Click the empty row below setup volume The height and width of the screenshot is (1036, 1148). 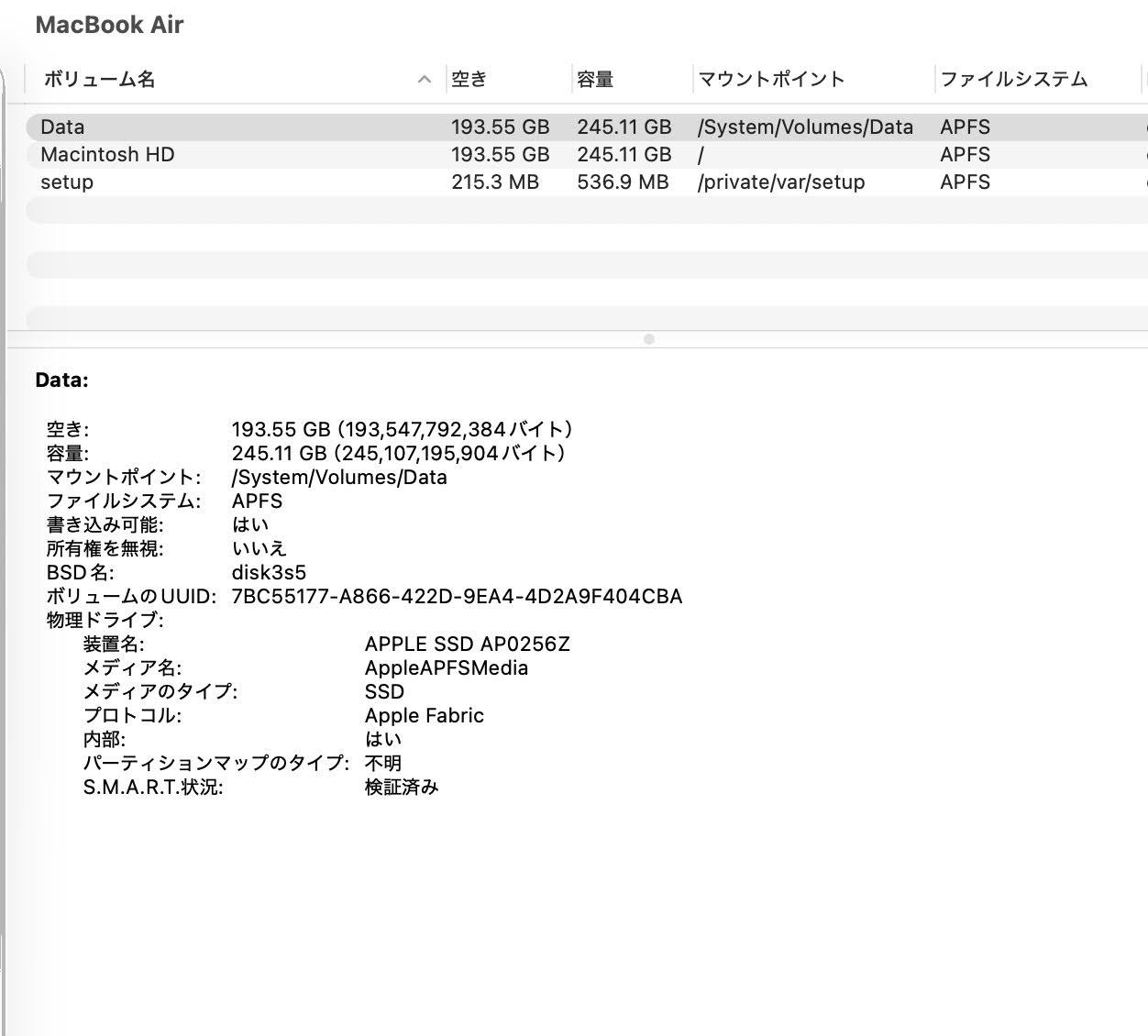click(367, 210)
